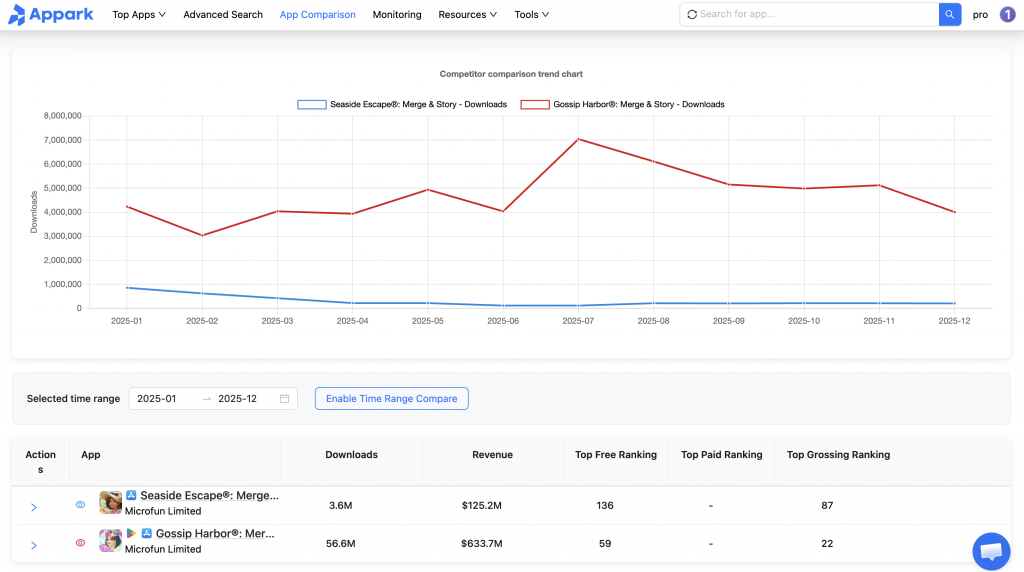Click the blue search magnifier button
1024x572 pixels.
pos(950,15)
